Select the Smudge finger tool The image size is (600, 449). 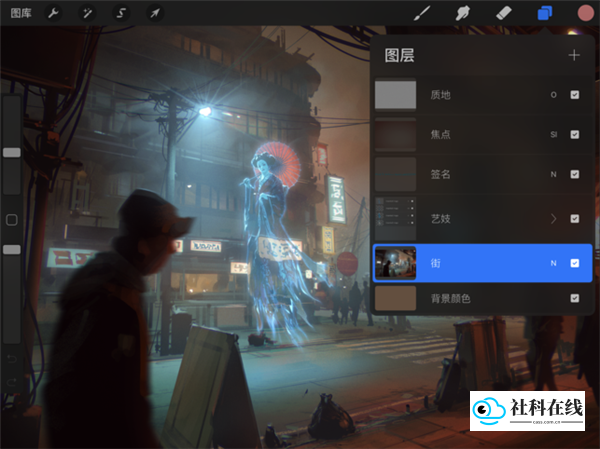463,13
